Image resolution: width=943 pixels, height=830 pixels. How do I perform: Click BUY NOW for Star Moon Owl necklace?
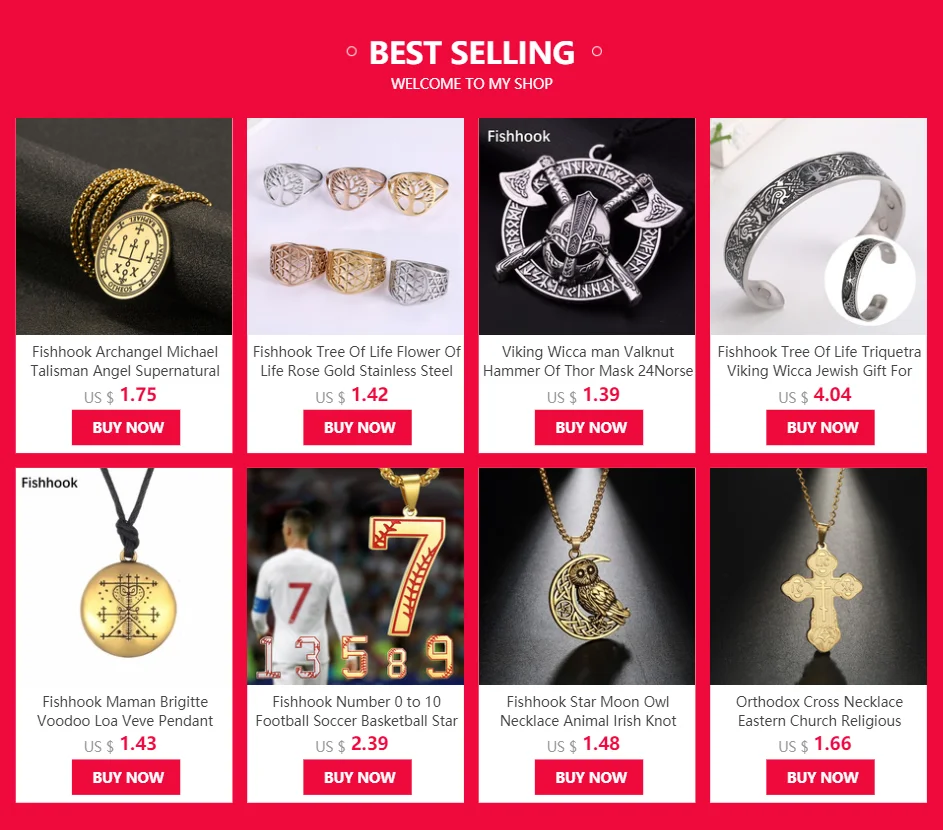pos(589,777)
